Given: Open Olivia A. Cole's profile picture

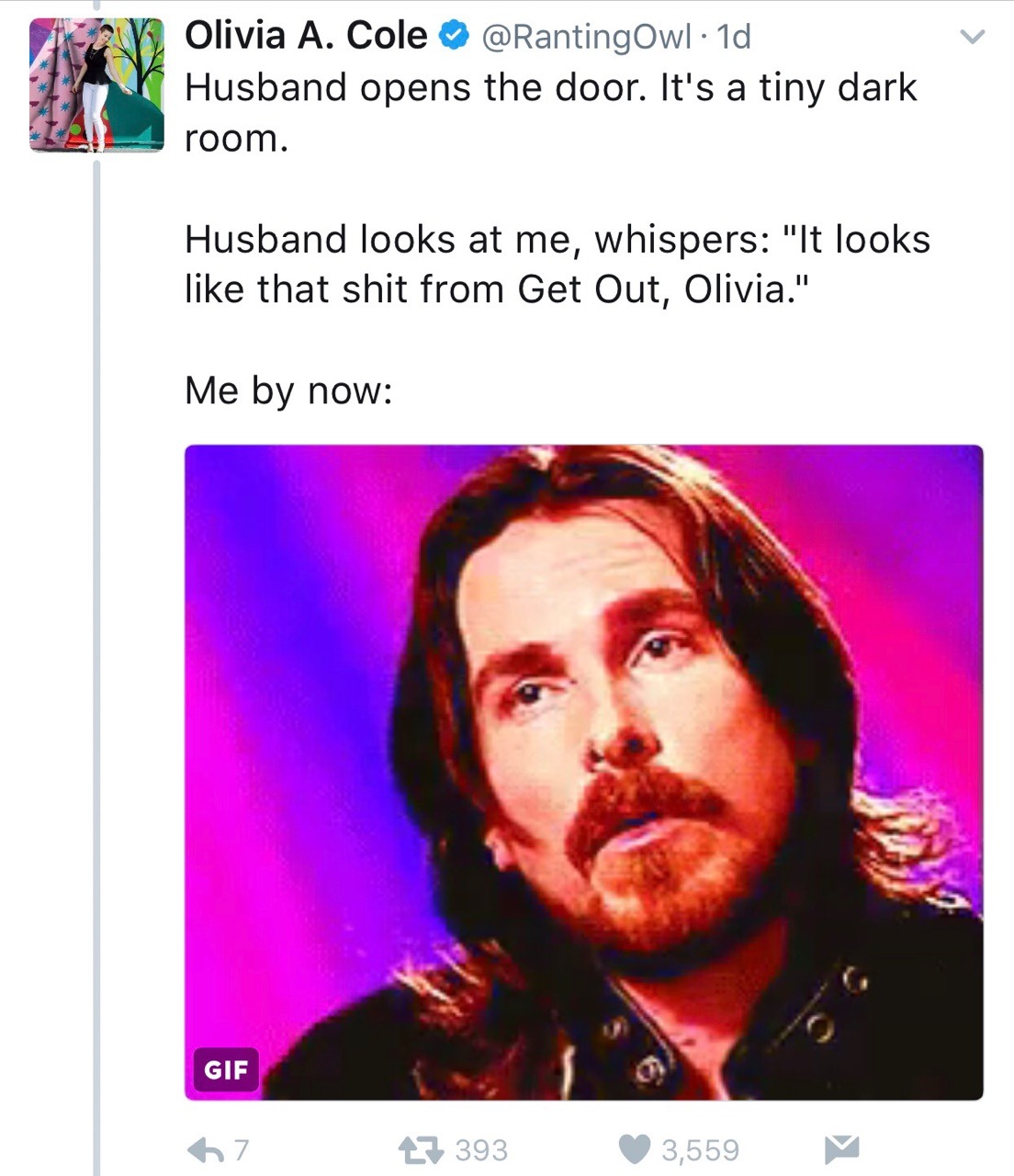Looking at the screenshot, I should [96, 85].
